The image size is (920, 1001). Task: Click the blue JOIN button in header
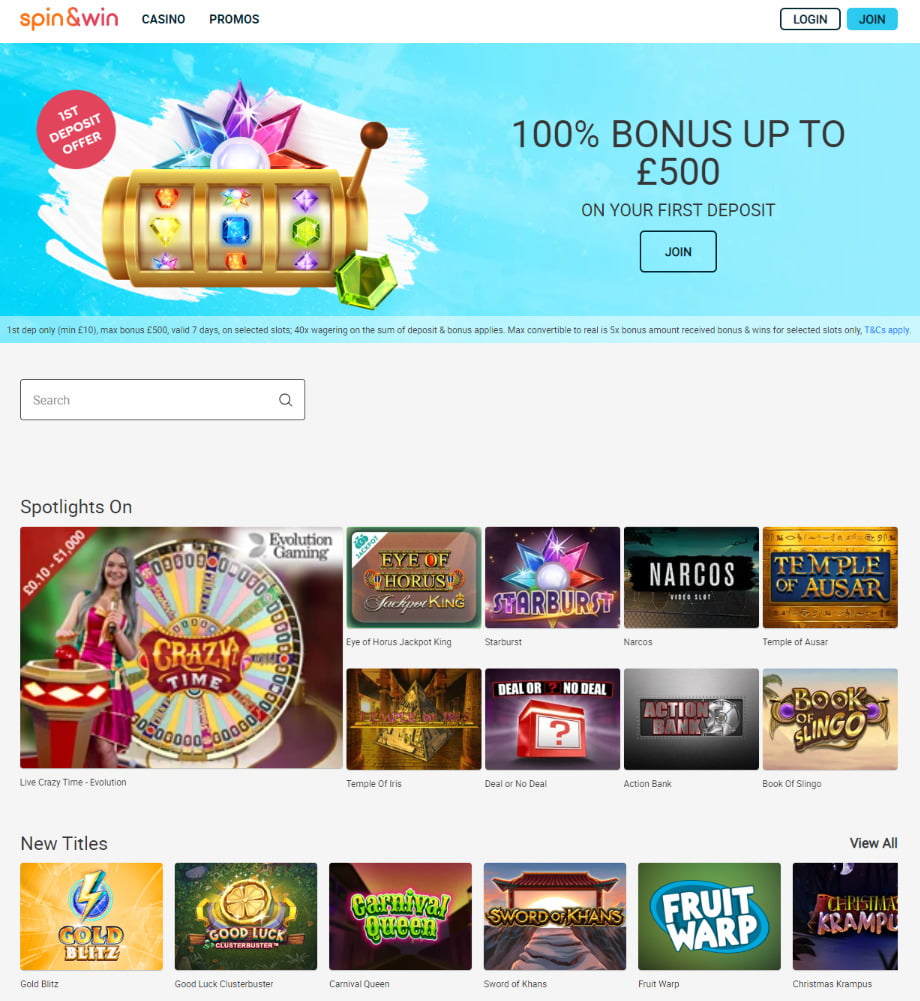click(871, 19)
